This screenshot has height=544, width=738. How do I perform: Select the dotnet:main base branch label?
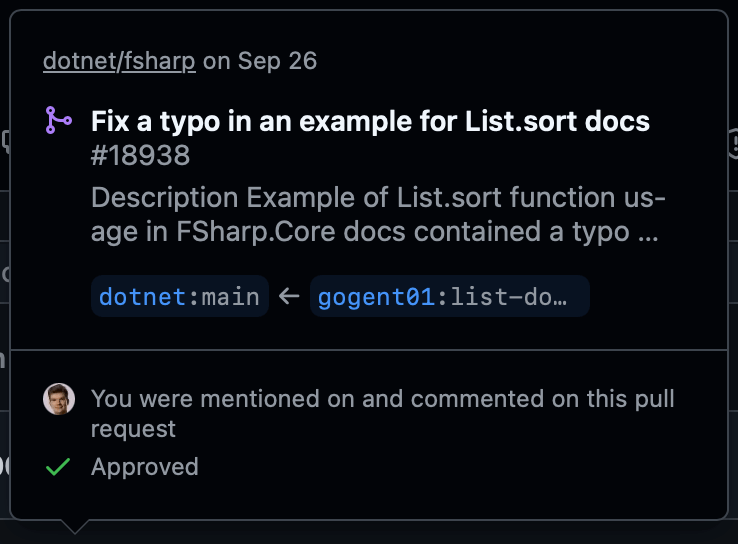tap(179, 296)
